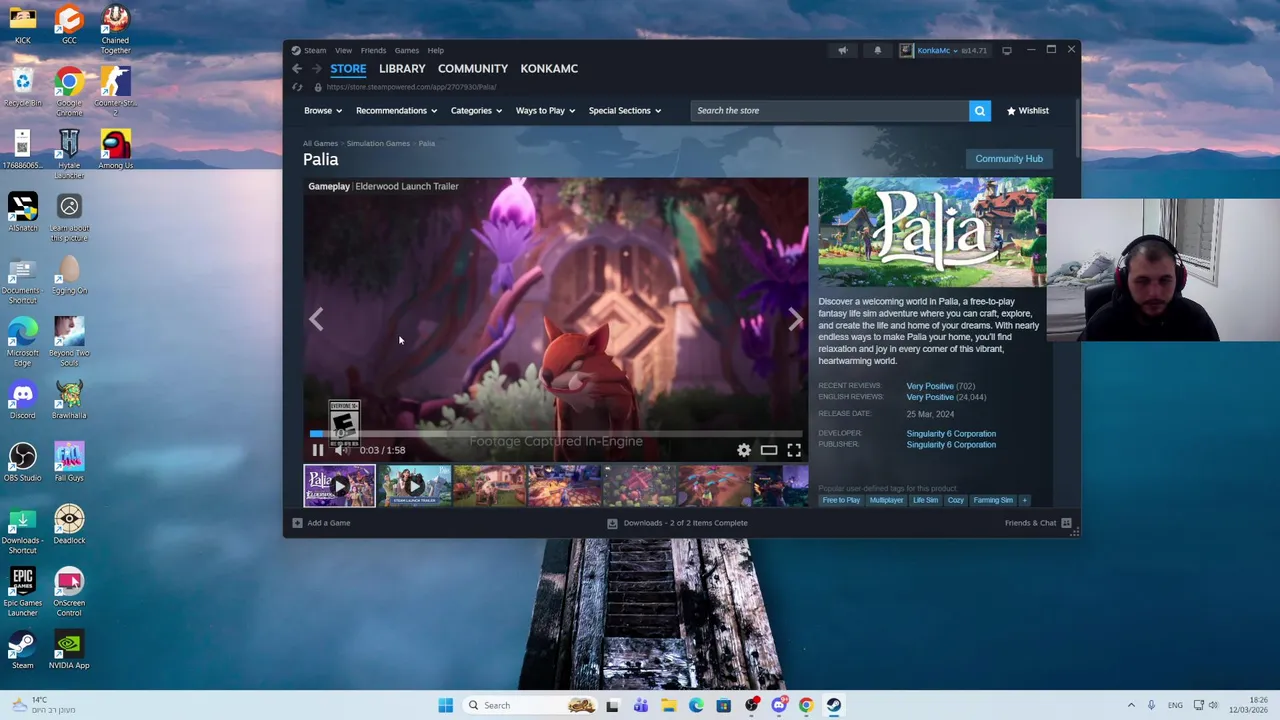Image resolution: width=1280 pixels, height=720 pixels.
Task: Expand more tags with plus button
Action: point(1024,500)
